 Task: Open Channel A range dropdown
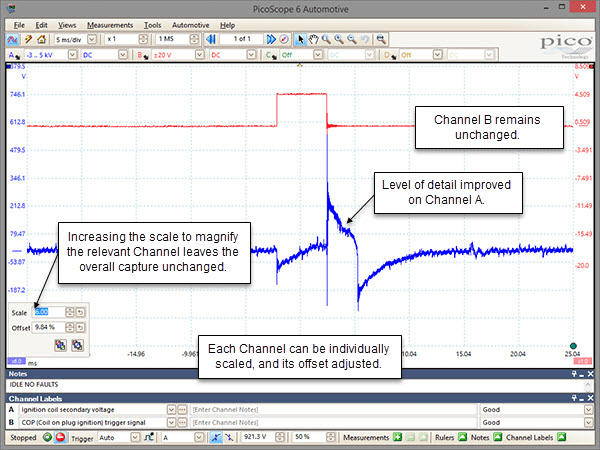[73, 55]
